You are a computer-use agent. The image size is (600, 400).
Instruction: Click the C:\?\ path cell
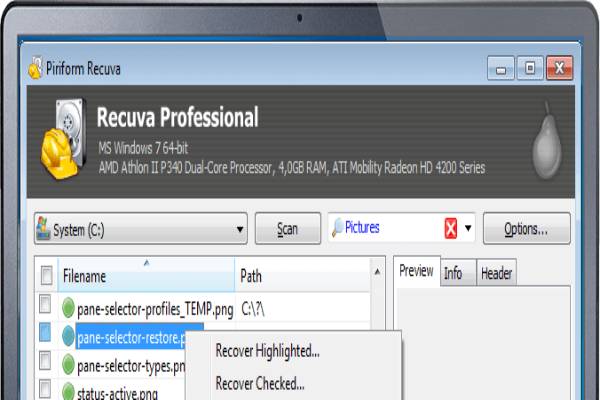pos(253,309)
